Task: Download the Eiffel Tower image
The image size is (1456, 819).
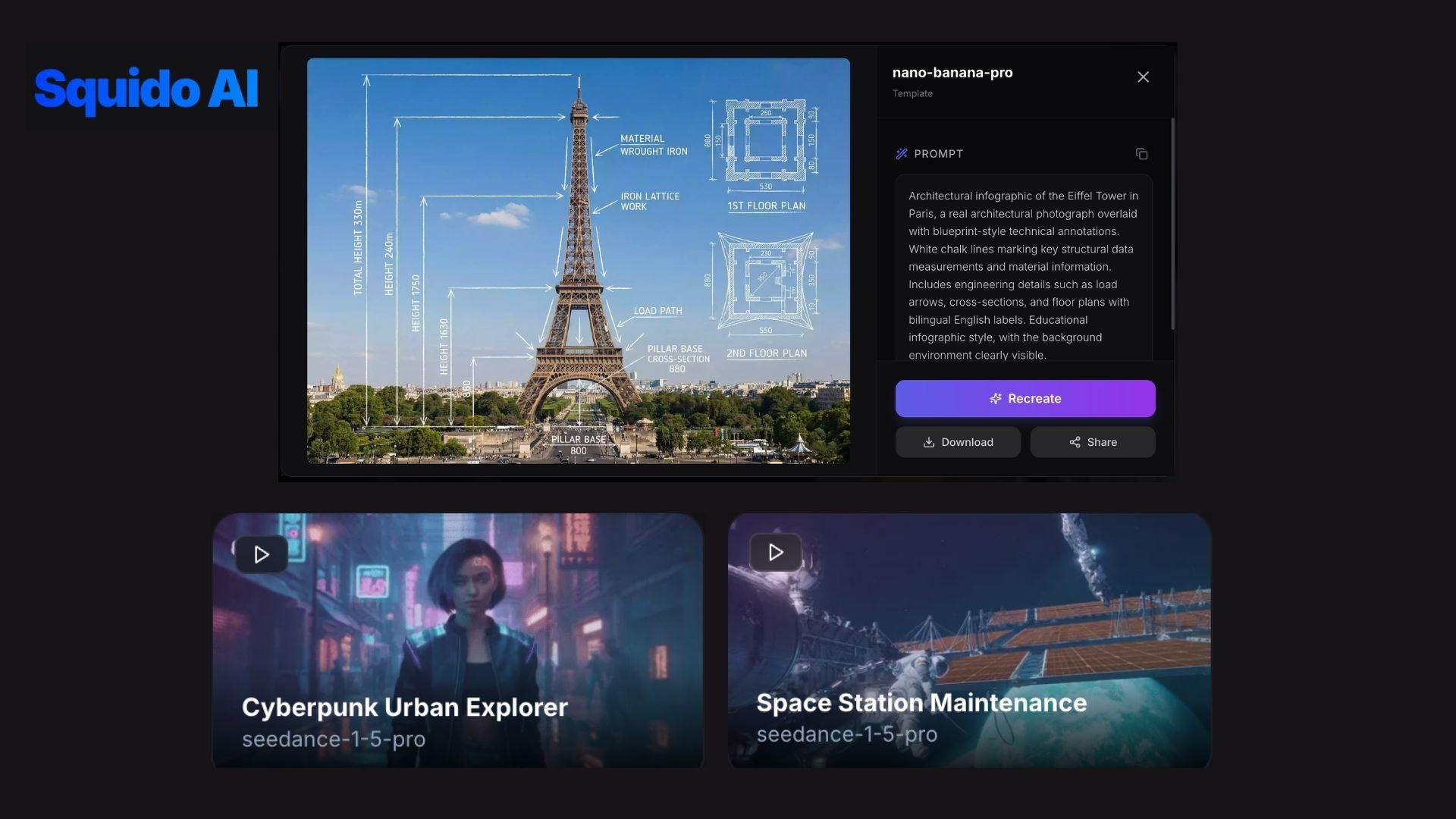Action: (958, 442)
